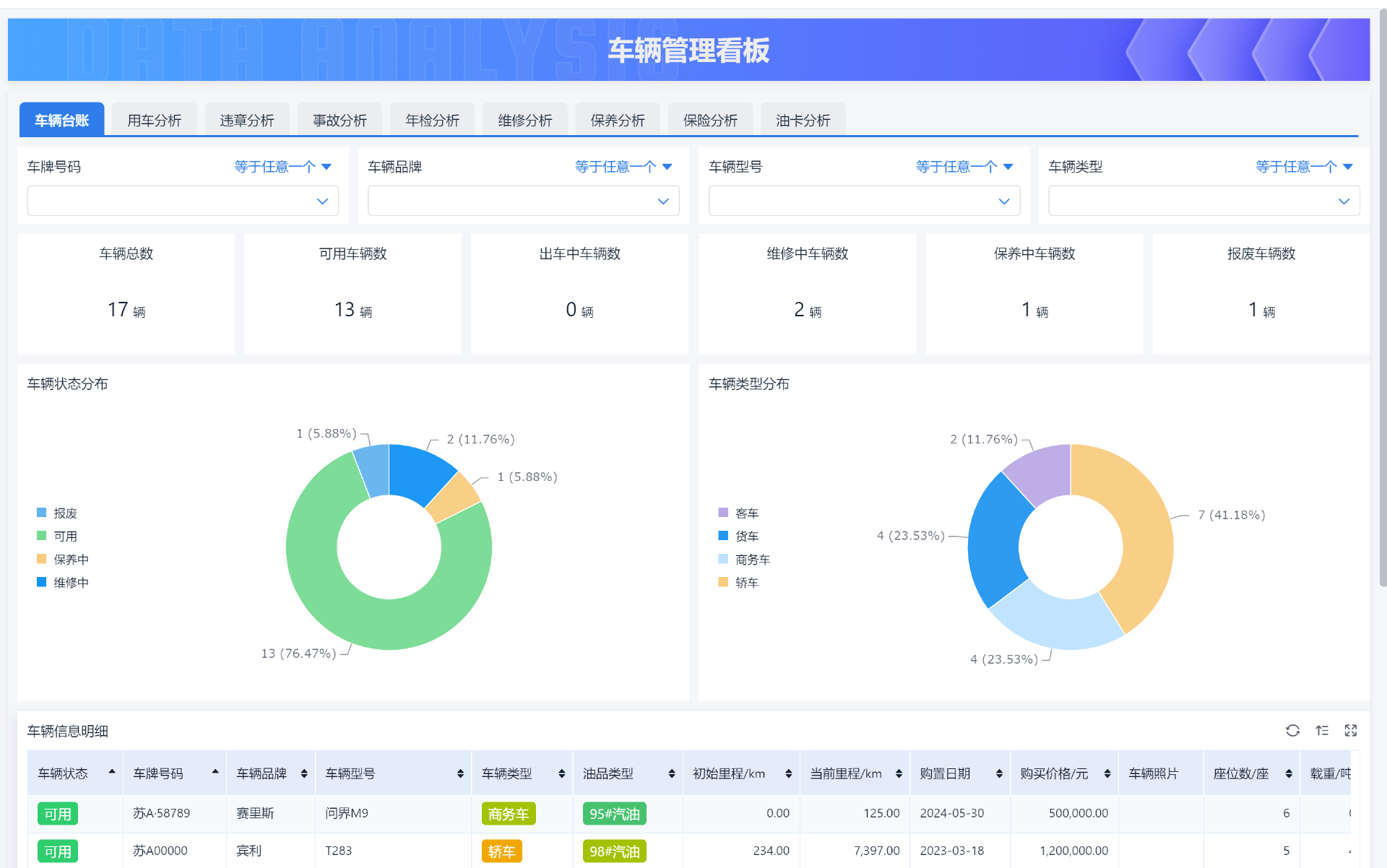Viewport: 1387px width, 868px height.
Task: Click the 商务车 tag in first row
Action: click(508, 814)
